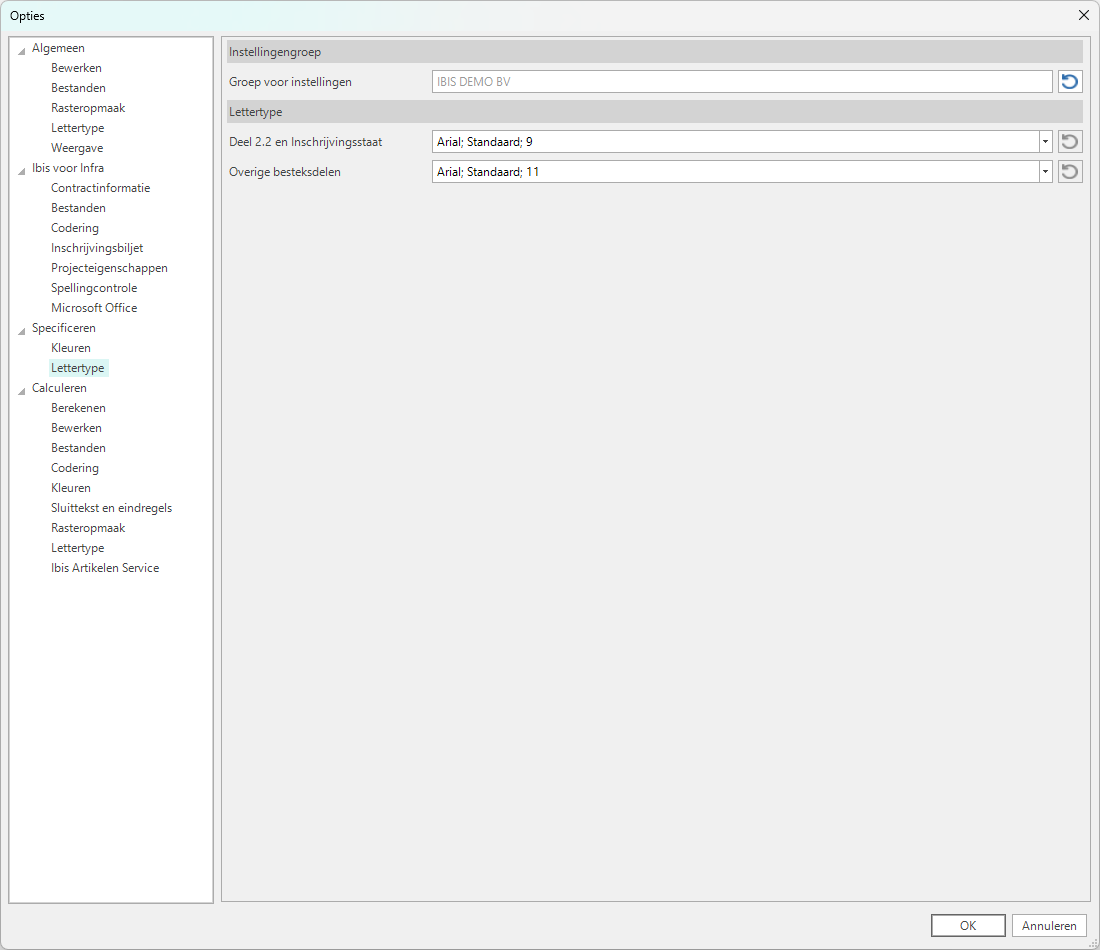1100x950 pixels.
Task: Click the OK button
Action: coord(967,926)
